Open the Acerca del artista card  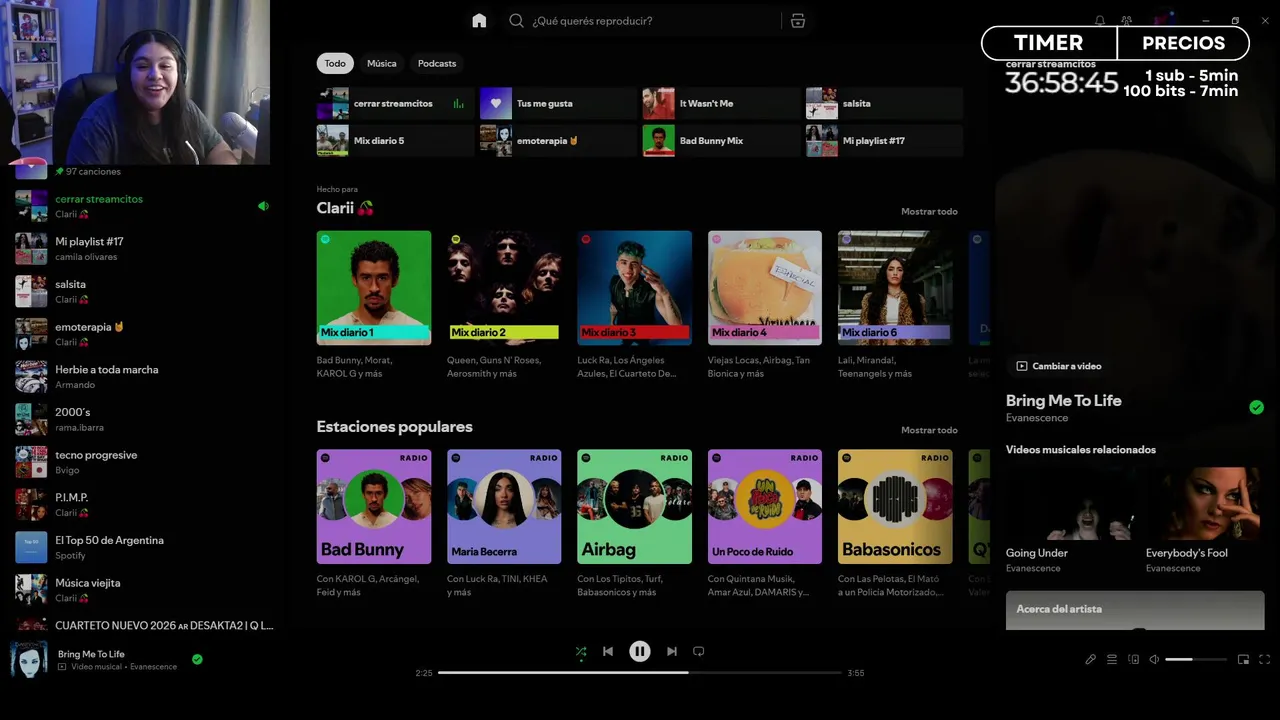(x=1135, y=610)
